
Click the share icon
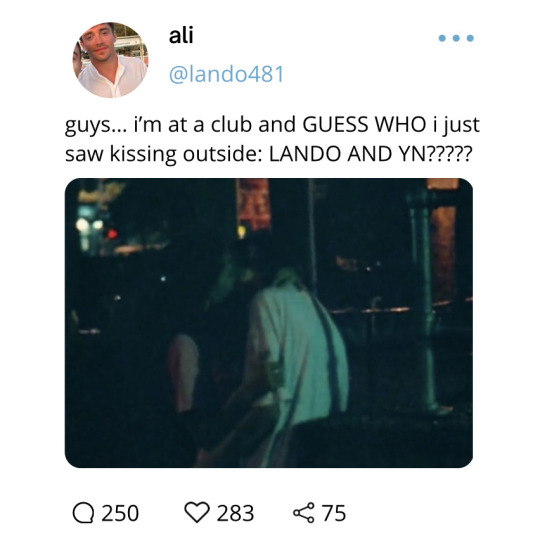(x=303, y=512)
